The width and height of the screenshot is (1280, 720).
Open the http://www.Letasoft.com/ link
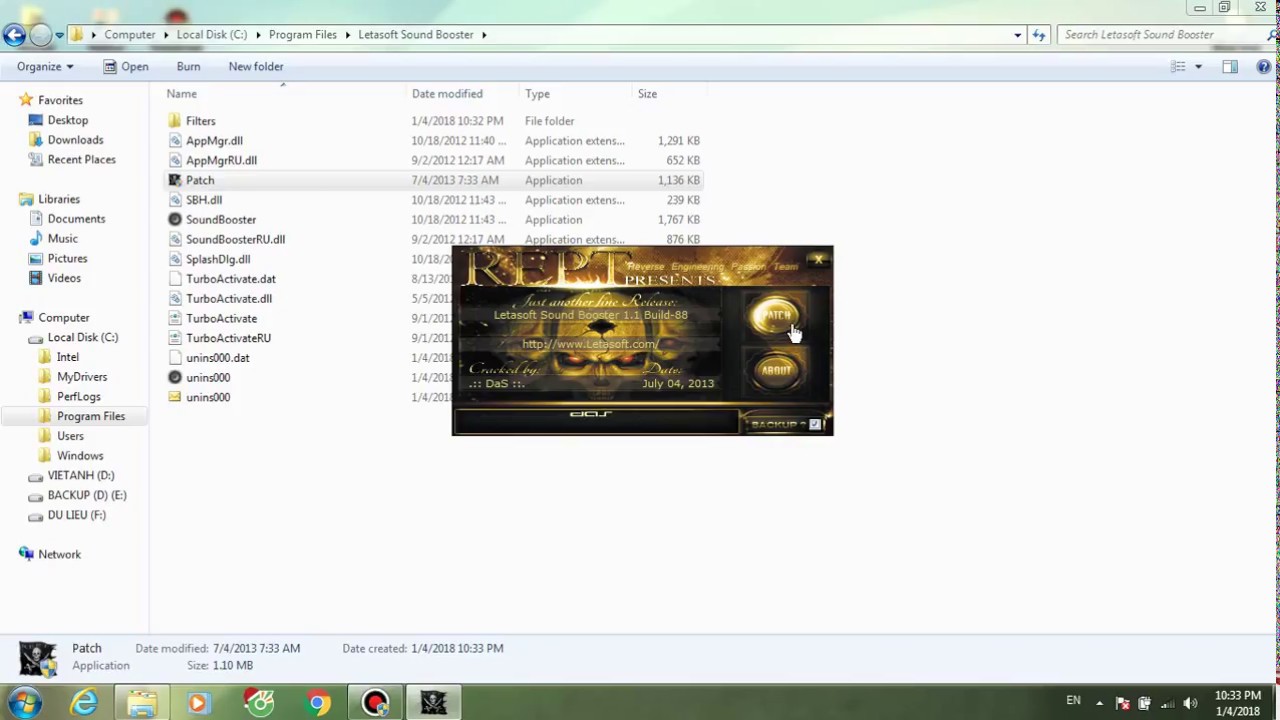(590, 344)
